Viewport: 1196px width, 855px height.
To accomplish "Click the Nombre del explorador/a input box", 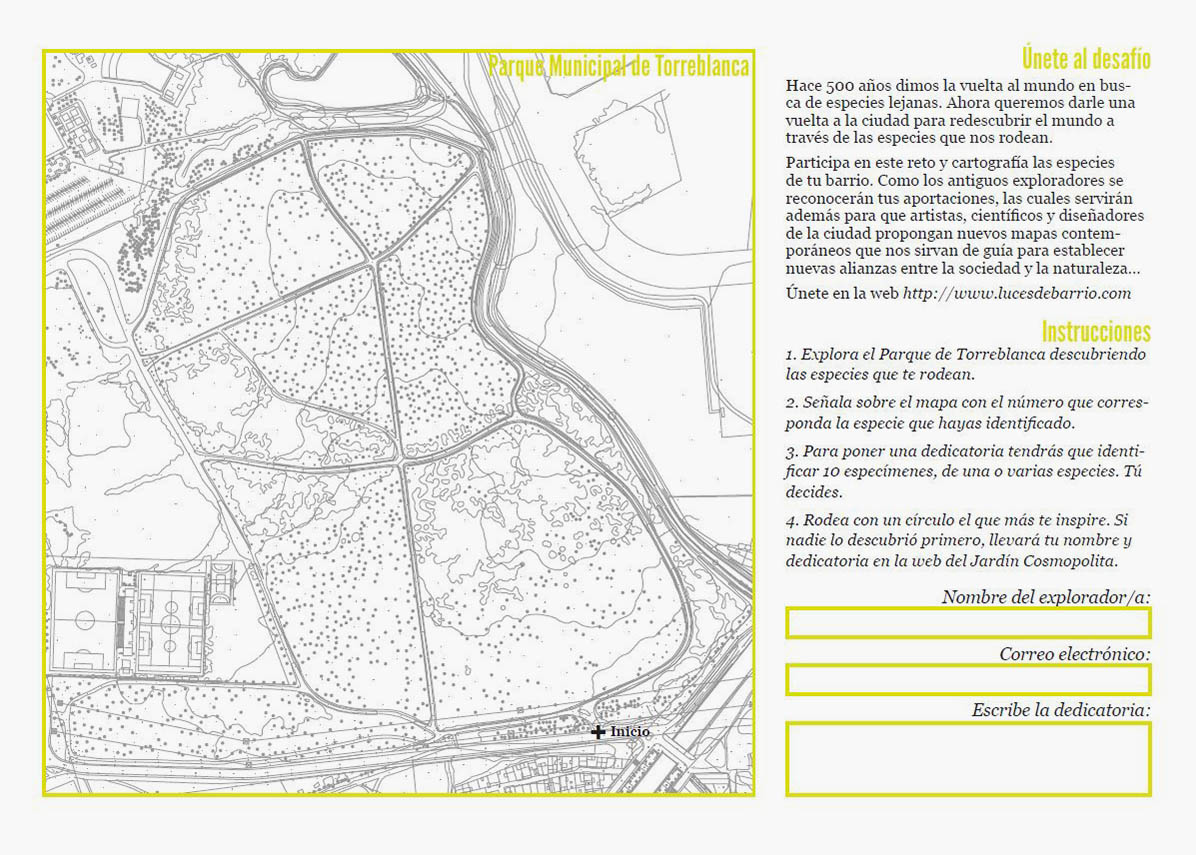I will click(x=967, y=622).
